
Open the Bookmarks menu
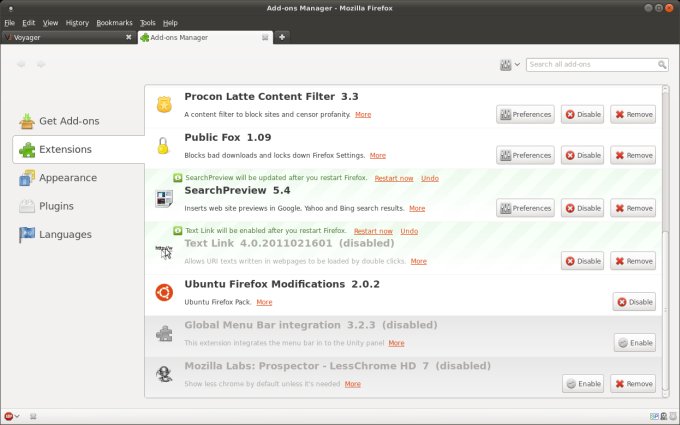[x=114, y=23]
